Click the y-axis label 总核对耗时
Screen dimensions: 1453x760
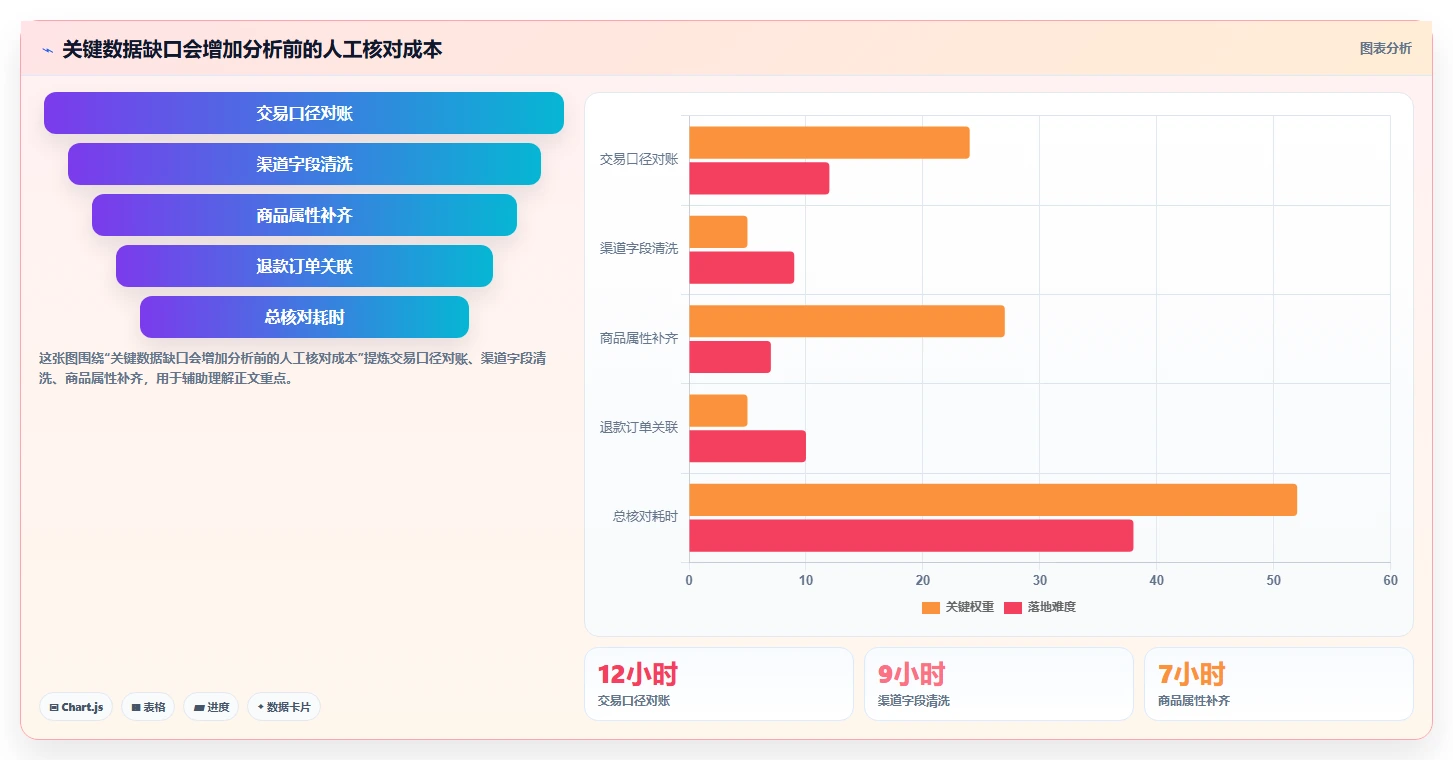coord(645,517)
